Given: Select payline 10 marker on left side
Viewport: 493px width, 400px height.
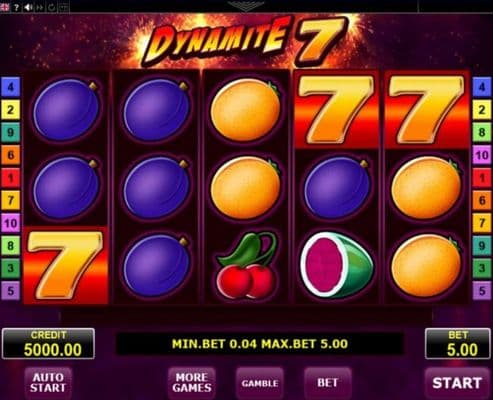Looking at the screenshot, I should 11,223.
